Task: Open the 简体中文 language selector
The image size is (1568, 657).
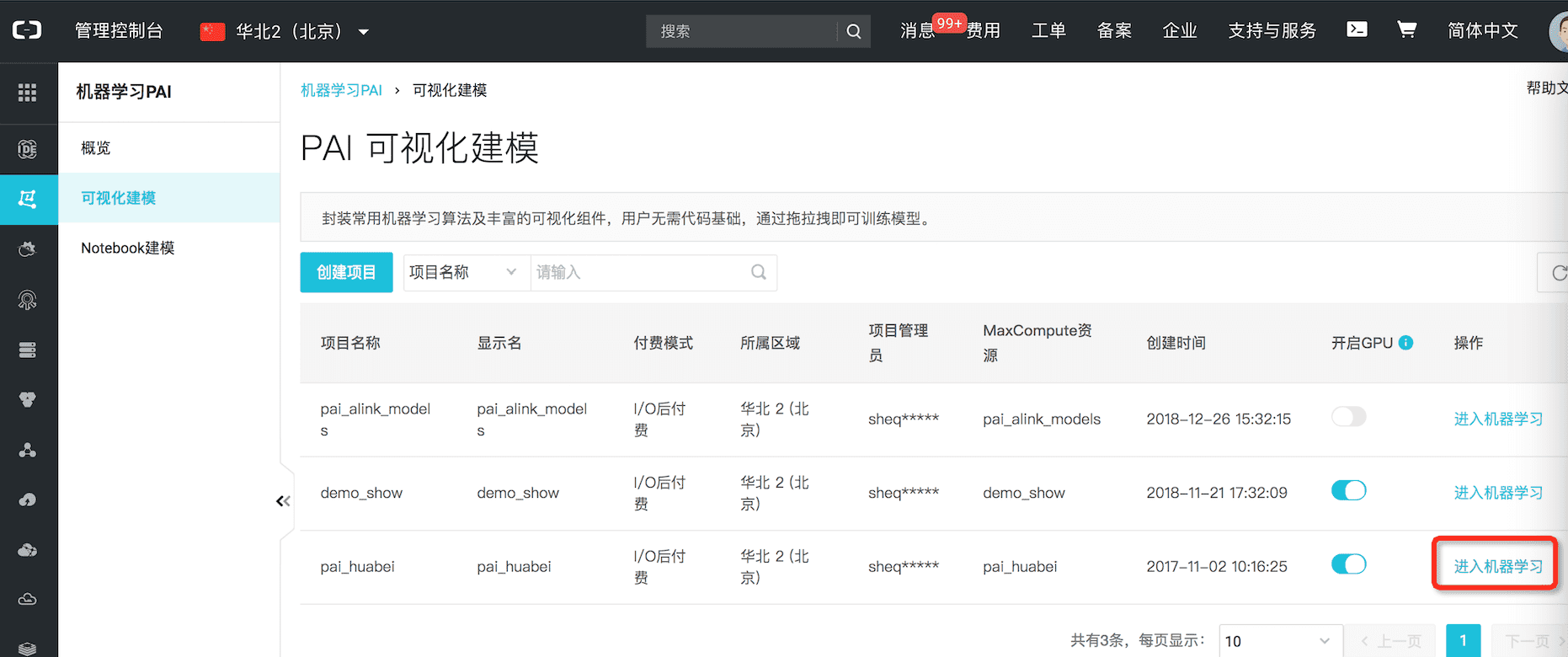Action: coord(1482,30)
